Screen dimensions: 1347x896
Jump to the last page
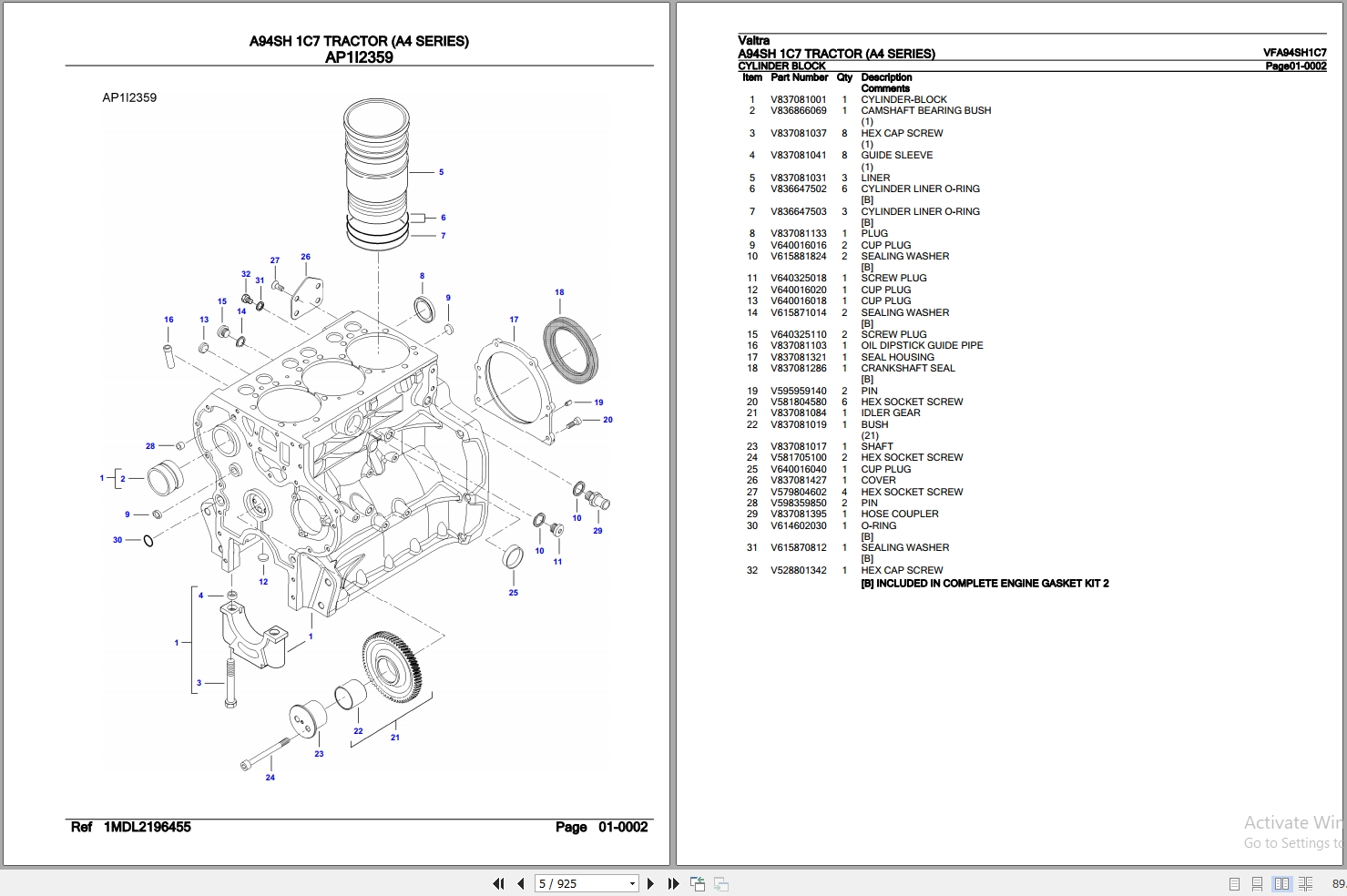[x=673, y=883]
